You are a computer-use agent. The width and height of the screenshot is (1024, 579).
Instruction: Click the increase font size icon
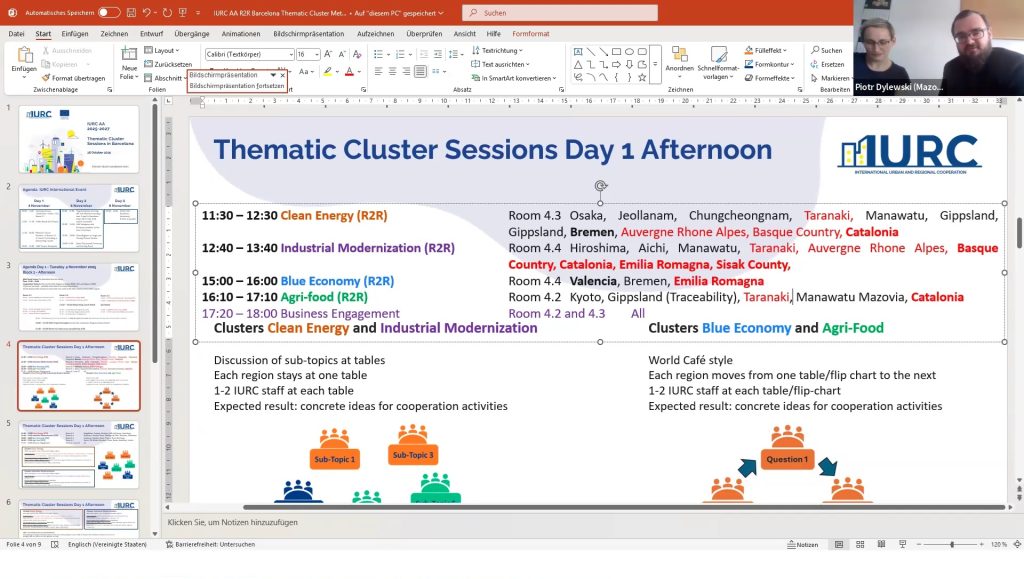331,54
